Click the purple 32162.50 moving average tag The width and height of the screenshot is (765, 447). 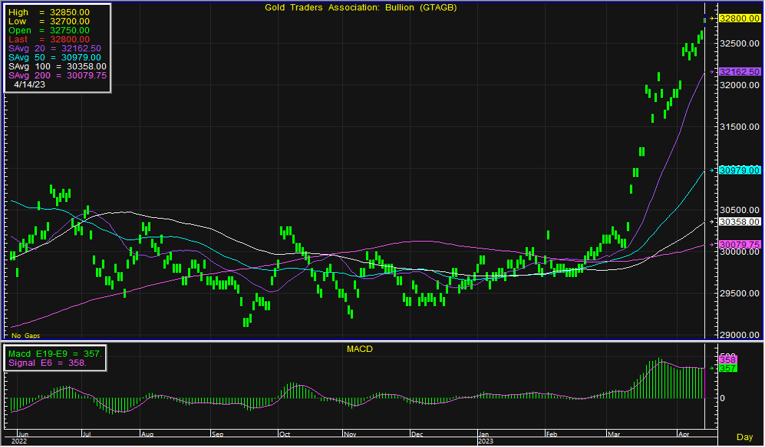click(739, 72)
